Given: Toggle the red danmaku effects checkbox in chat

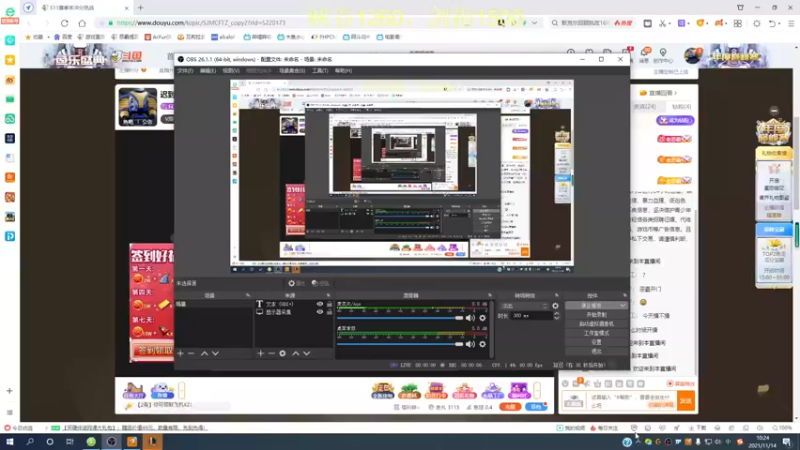Looking at the screenshot, I should [670, 384].
